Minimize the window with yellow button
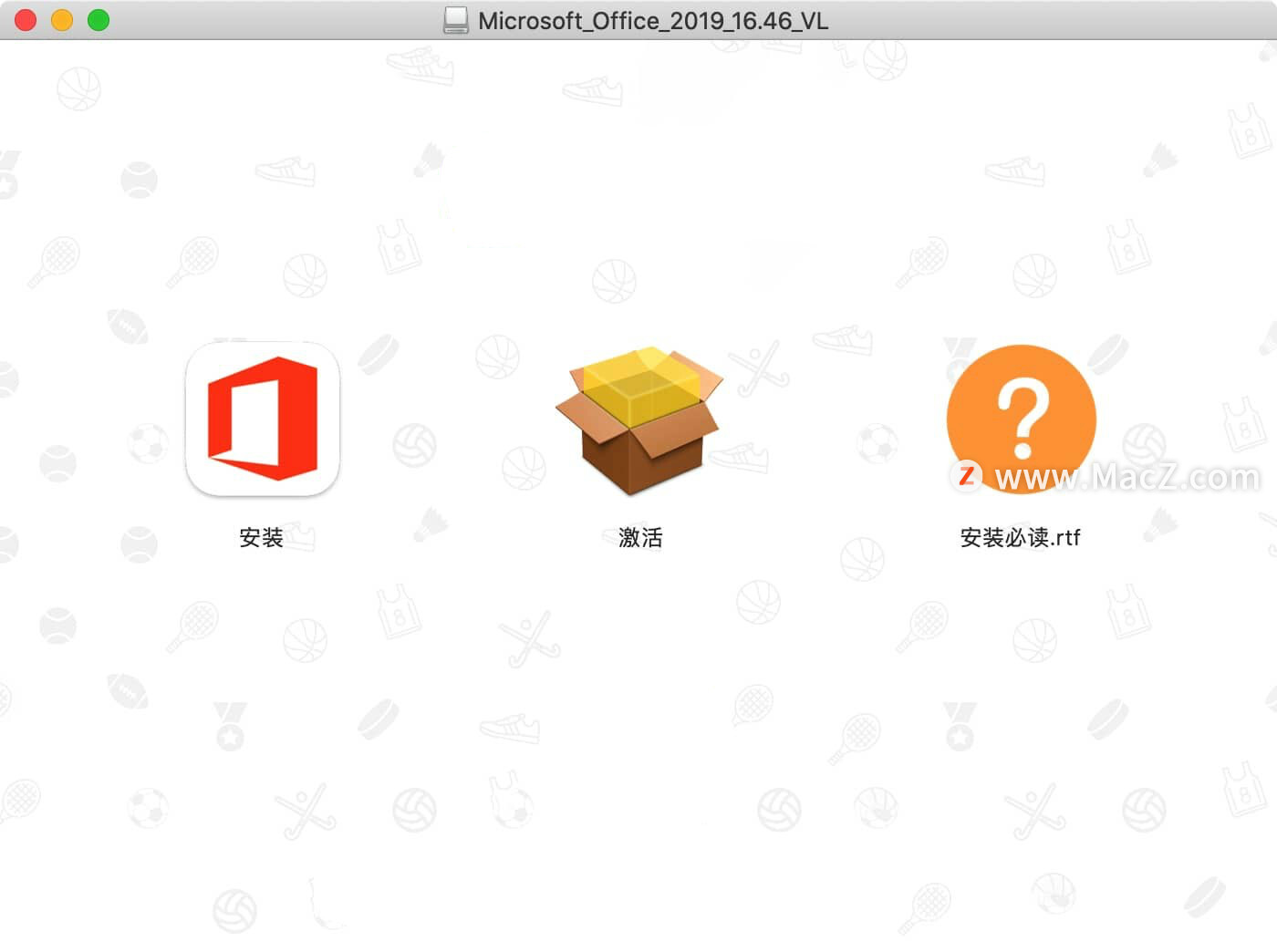The height and width of the screenshot is (952, 1277). [62, 20]
